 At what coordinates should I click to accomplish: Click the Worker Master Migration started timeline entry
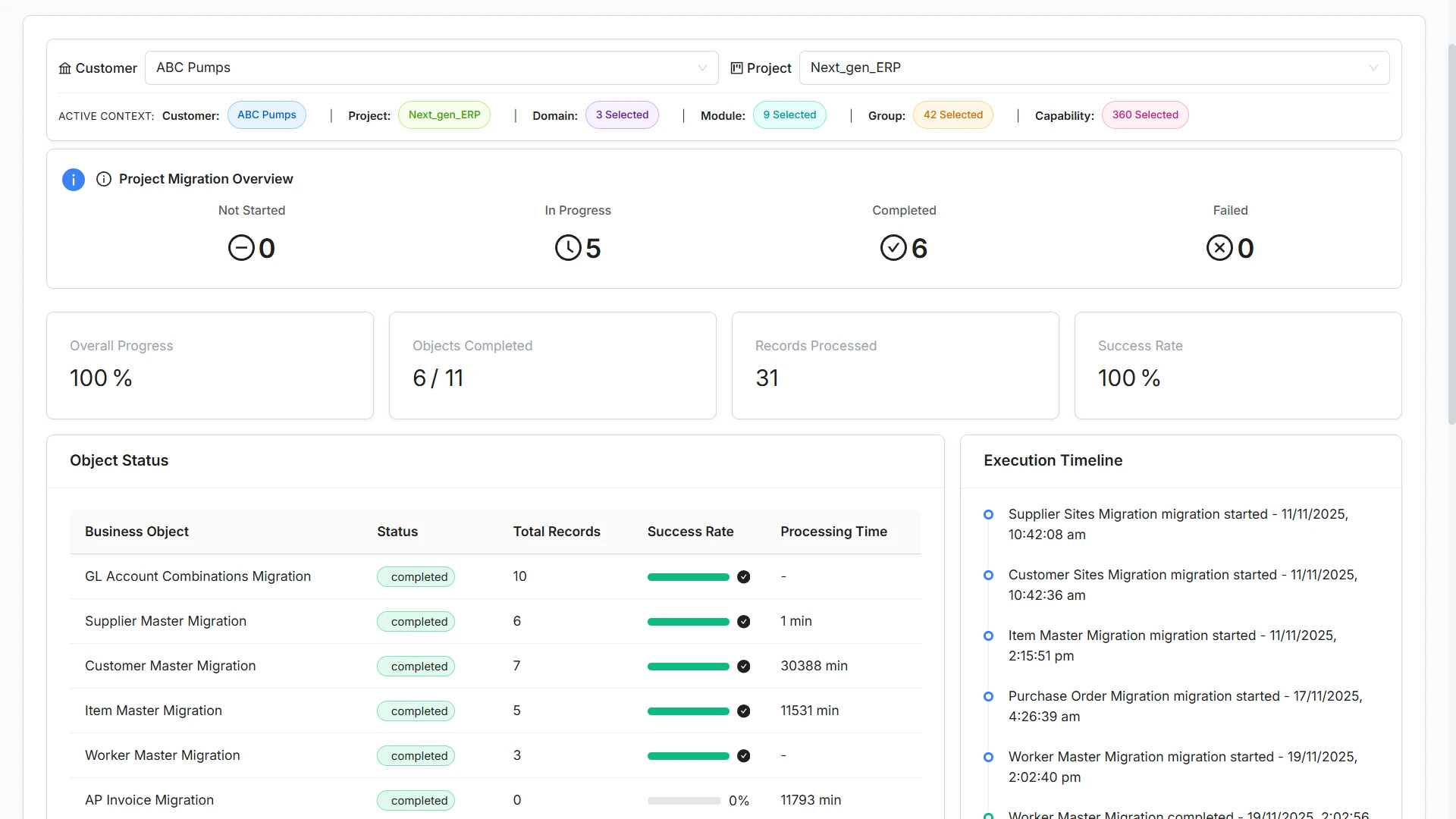[x=1182, y=767]
